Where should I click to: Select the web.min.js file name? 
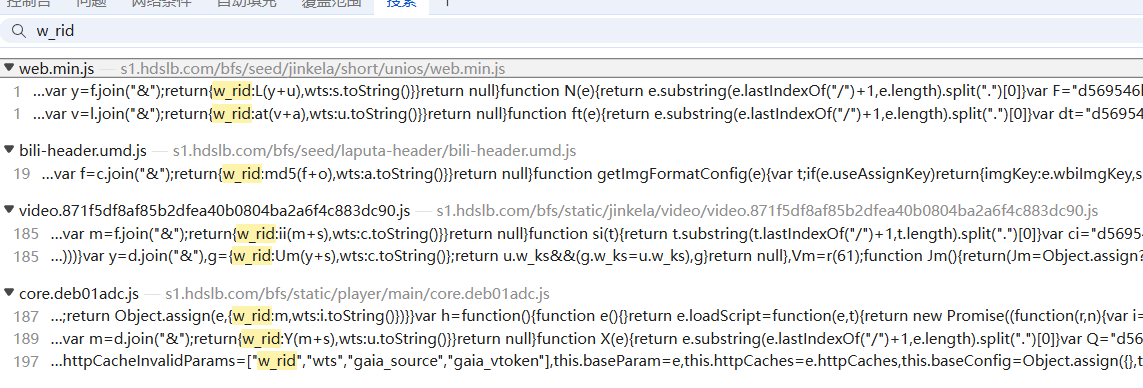pos(56,69)
